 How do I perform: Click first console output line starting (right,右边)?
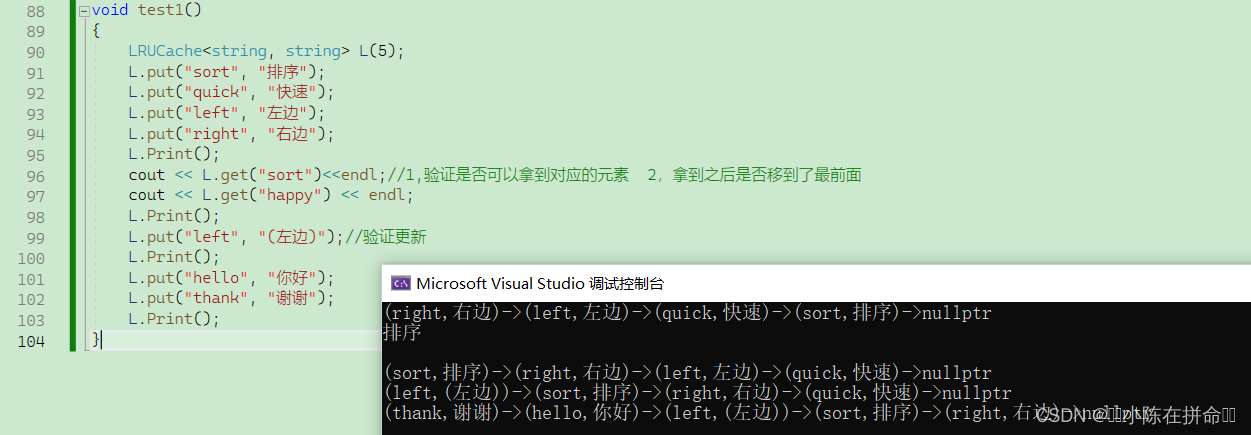(687, 313)
